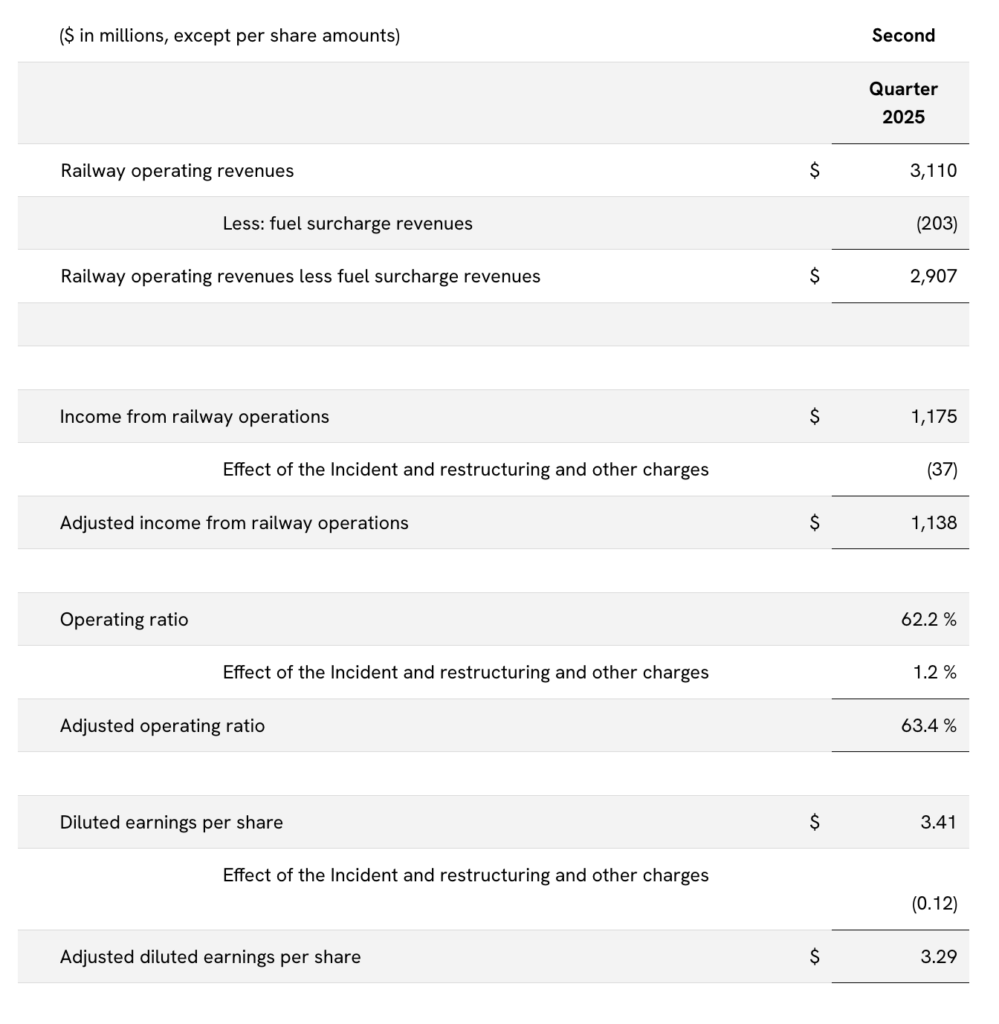Click "Adjusted income from railway operations" label
This screenshot has height=1024, width=999.
tap(234, 523)
